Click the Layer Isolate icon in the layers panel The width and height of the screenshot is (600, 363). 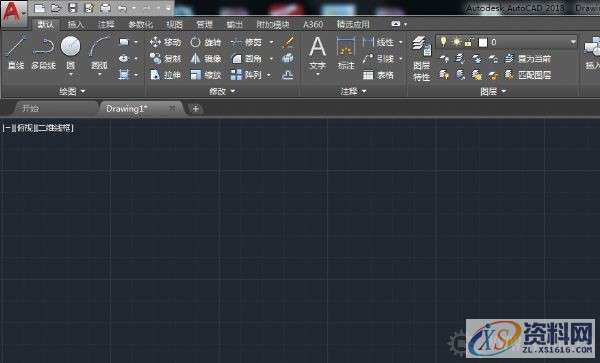pyautogui.click(x=460, y=59)
